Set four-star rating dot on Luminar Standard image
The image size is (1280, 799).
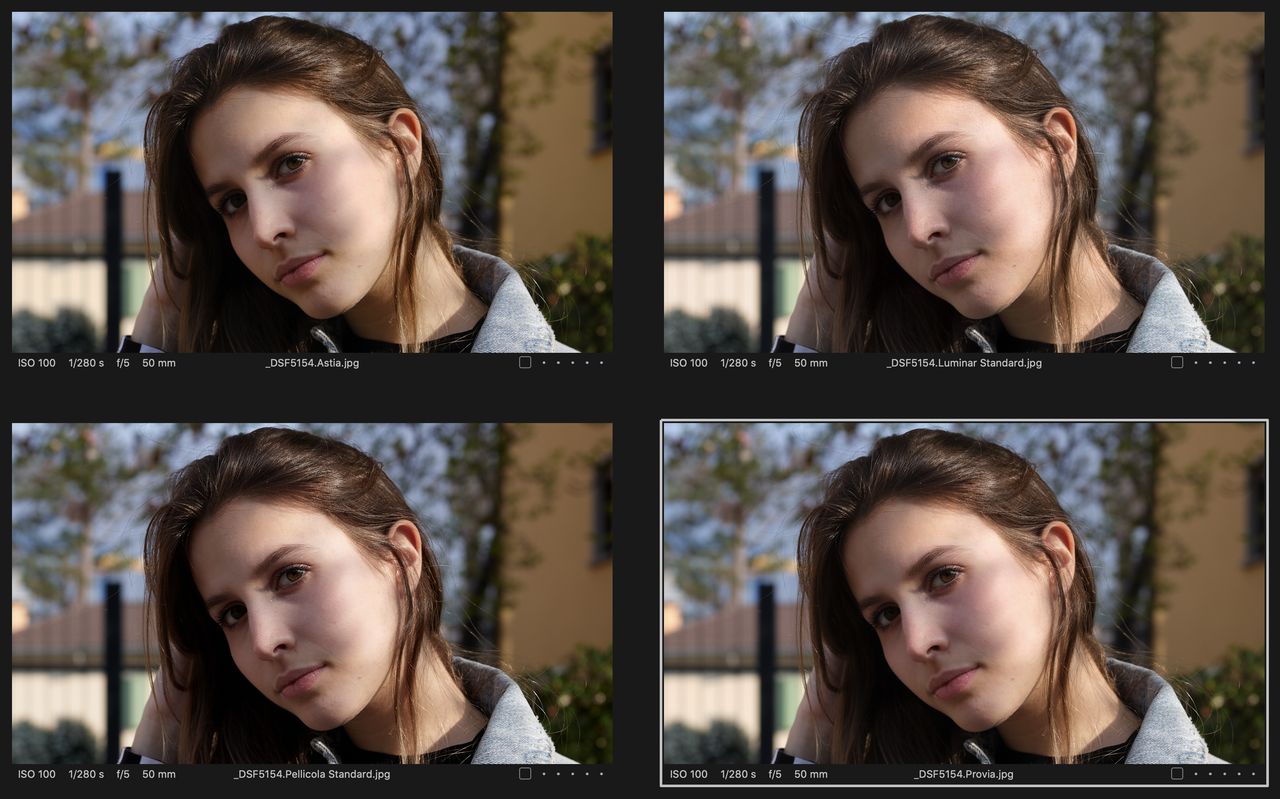click(1239, 363)
